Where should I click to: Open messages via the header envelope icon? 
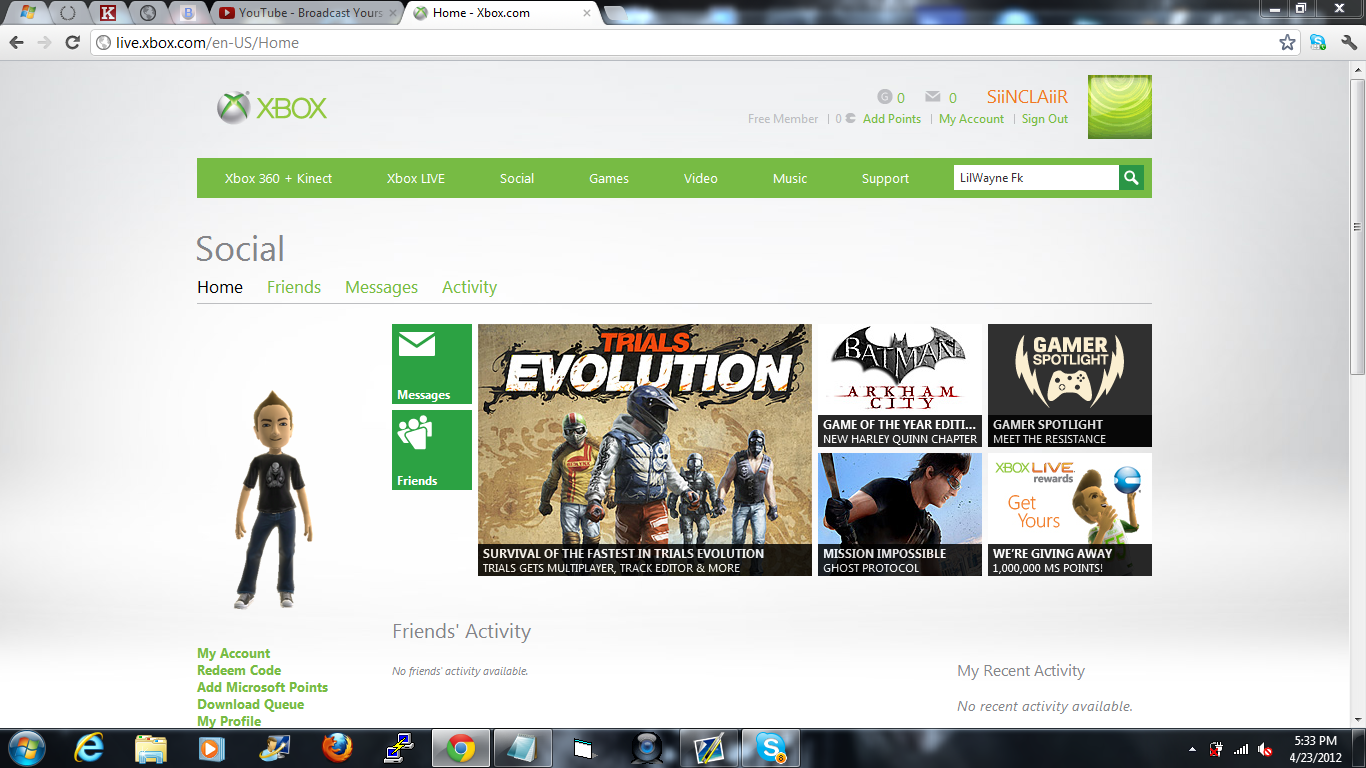click(933, 97)
